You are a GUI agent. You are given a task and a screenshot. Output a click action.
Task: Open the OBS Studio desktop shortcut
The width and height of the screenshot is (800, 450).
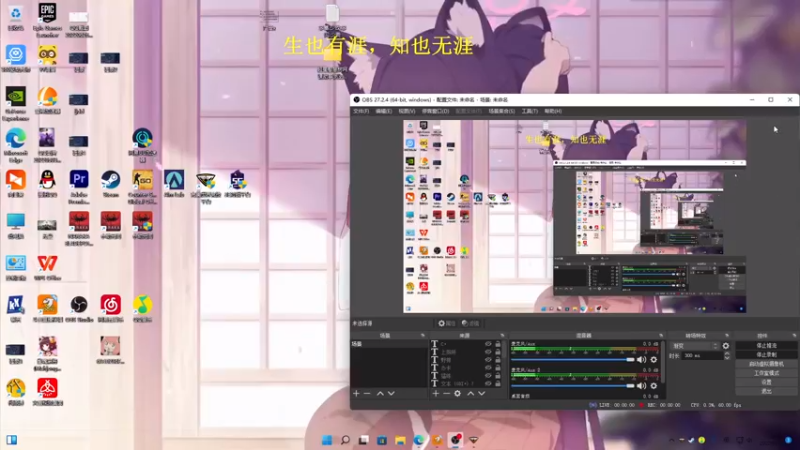pyautogui.click(x=79, y=309)
